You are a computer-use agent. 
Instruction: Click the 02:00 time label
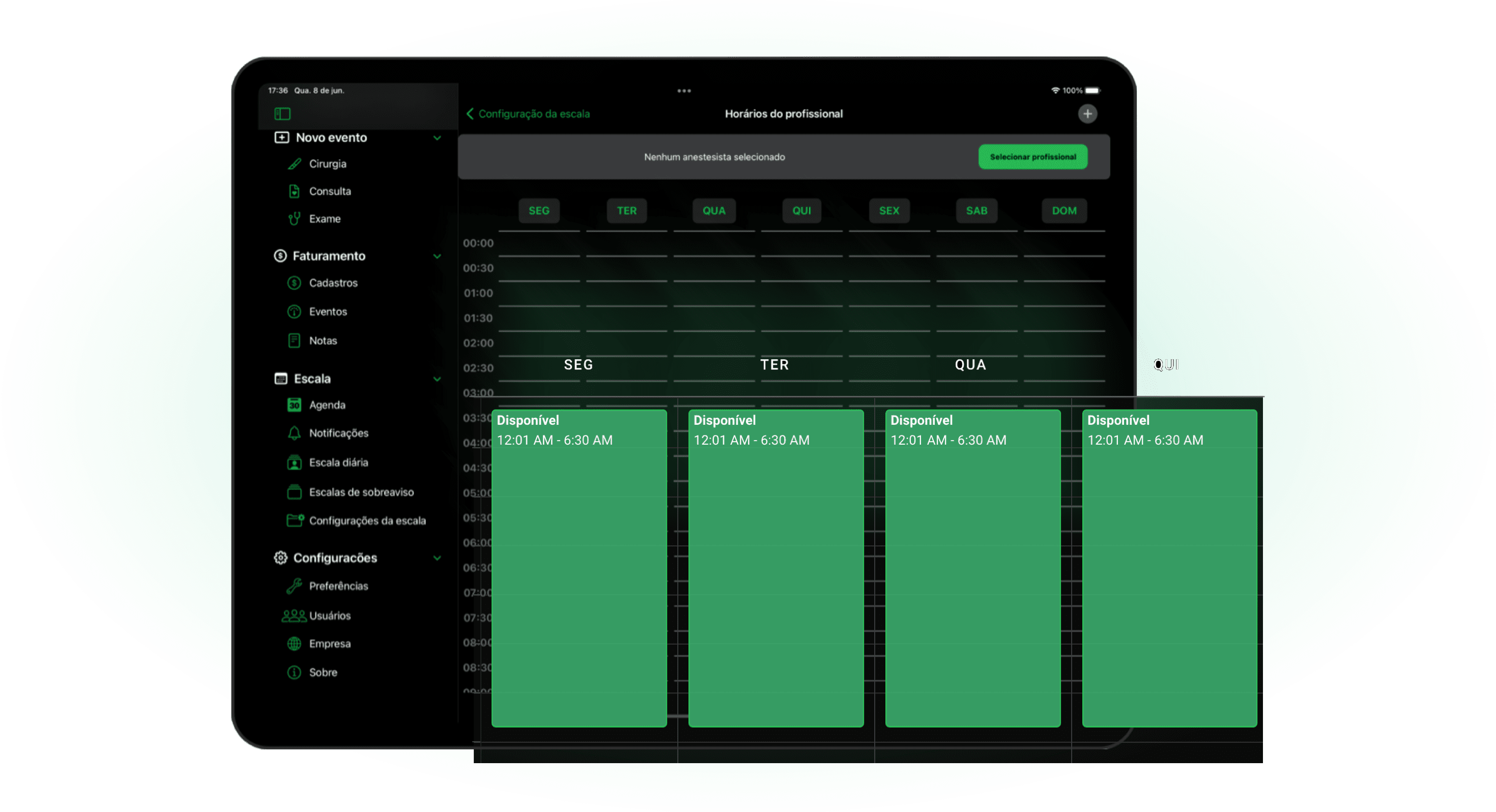(x=478, y=343)
